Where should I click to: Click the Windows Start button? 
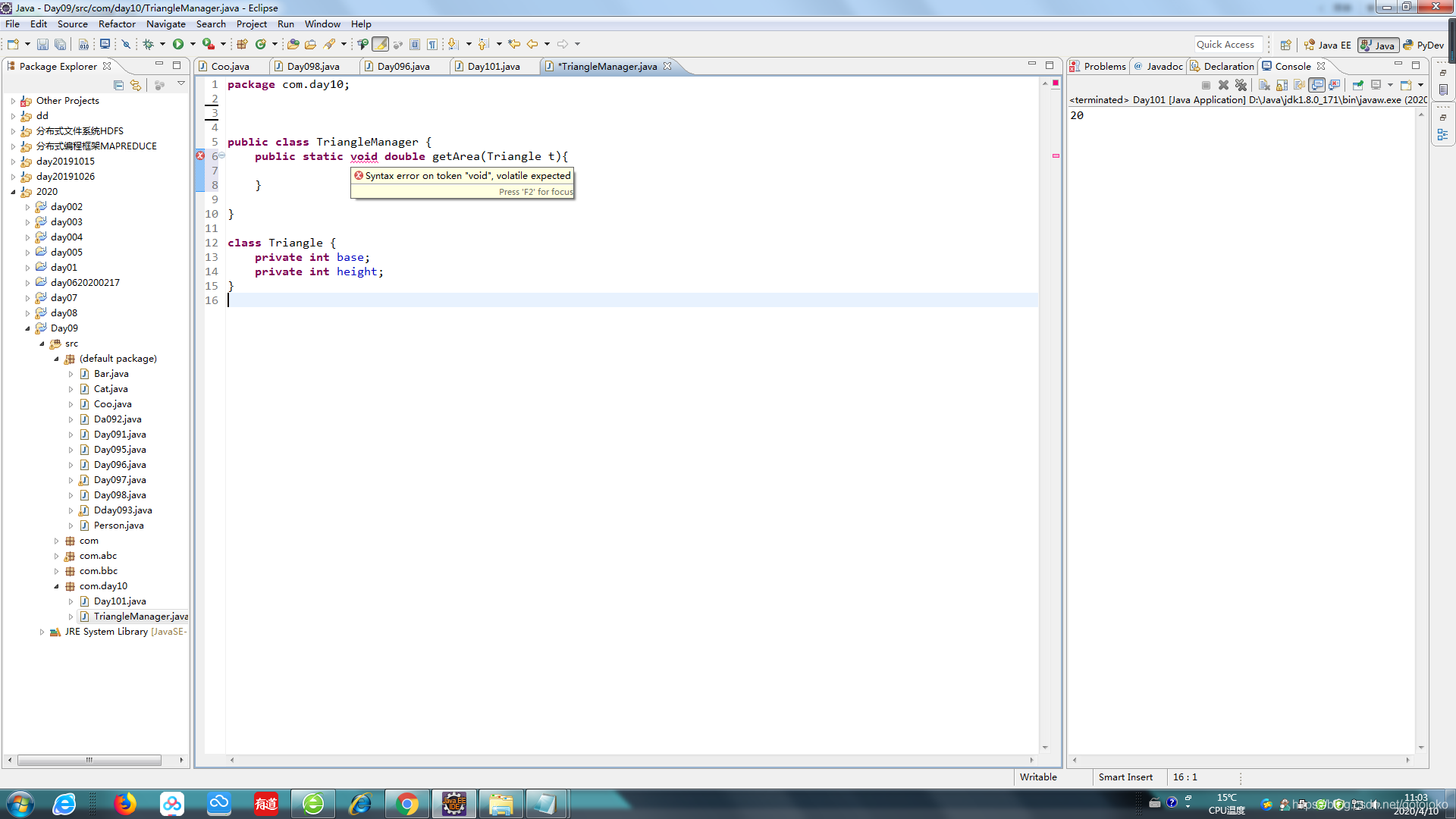[x=20, y=804]
